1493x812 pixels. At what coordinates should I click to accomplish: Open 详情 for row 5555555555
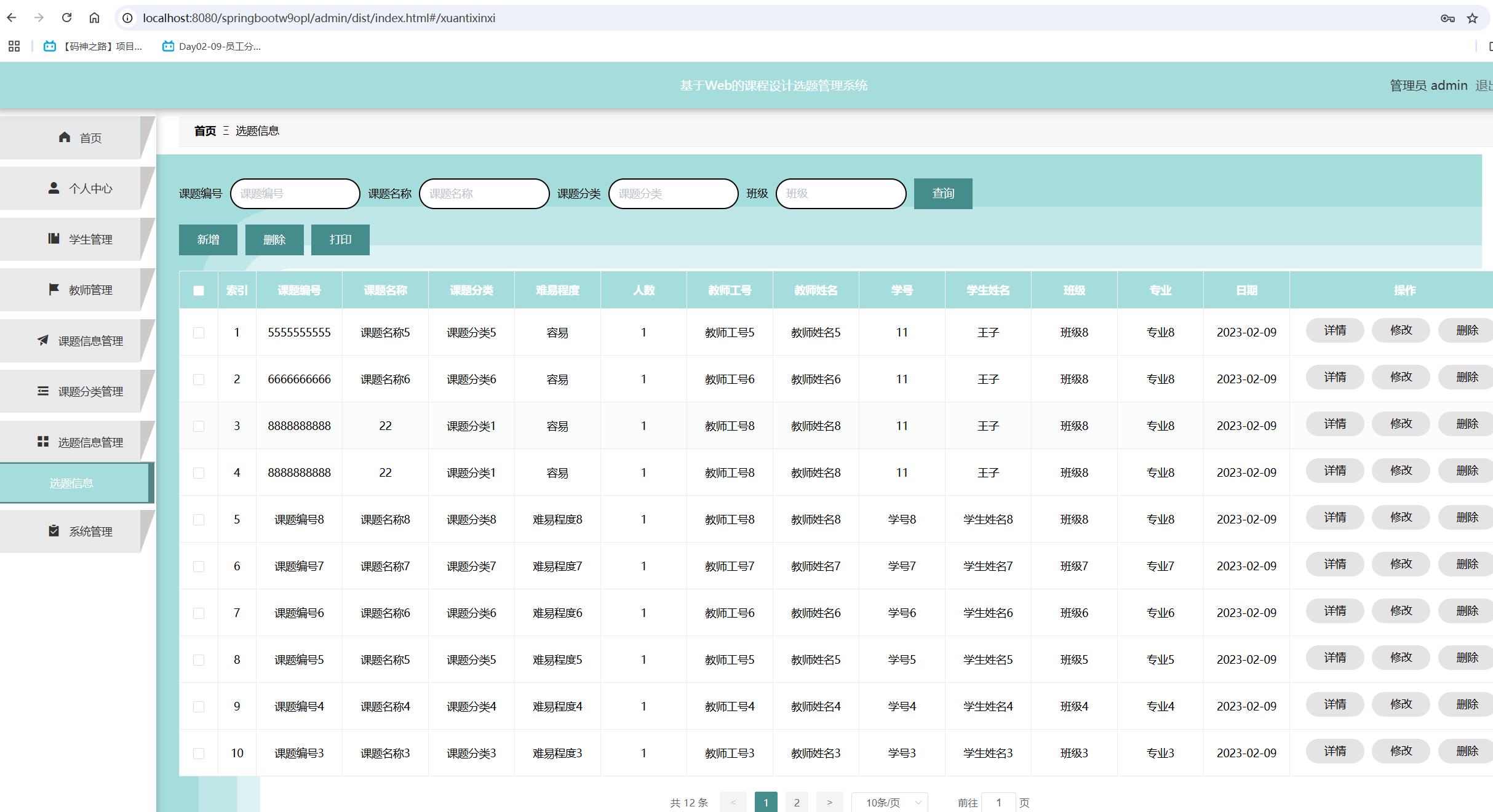1335,330
